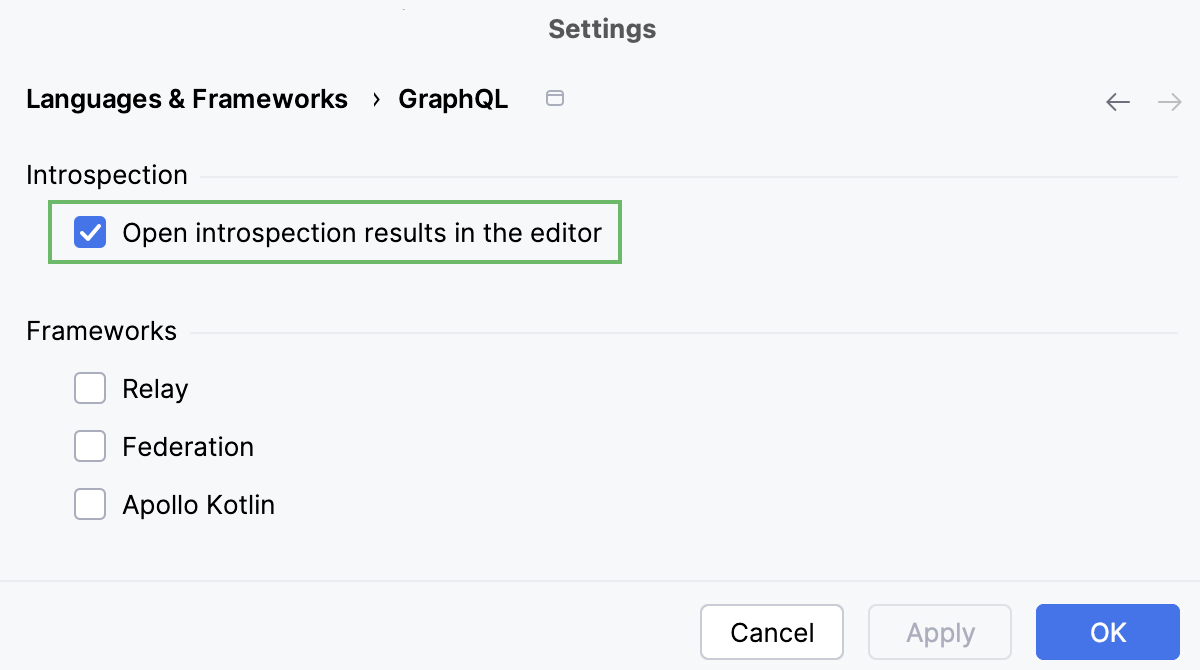This screenshot has width=1200, height=670.
Task: Click the 'Open introspection results in the editor' label
Action: point(362,233)
